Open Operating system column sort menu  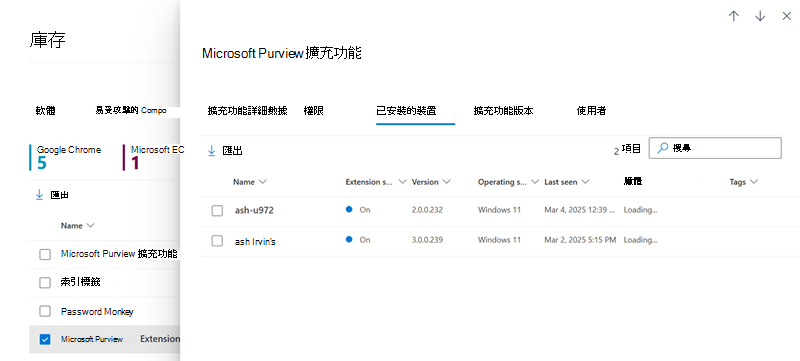[x=535, y=182]
